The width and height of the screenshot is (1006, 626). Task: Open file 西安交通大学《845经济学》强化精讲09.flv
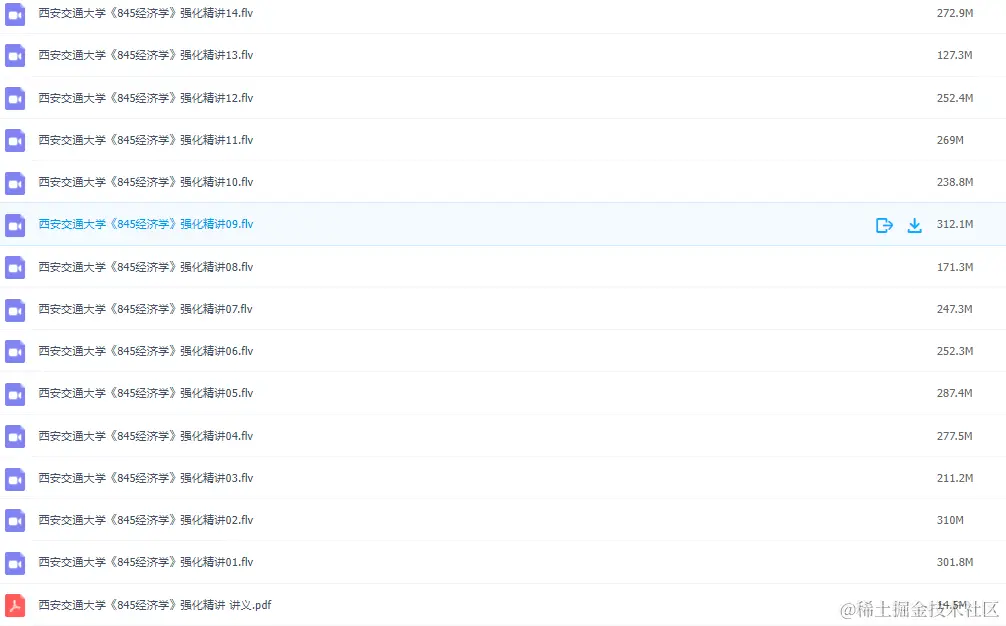tap(146, 224)
